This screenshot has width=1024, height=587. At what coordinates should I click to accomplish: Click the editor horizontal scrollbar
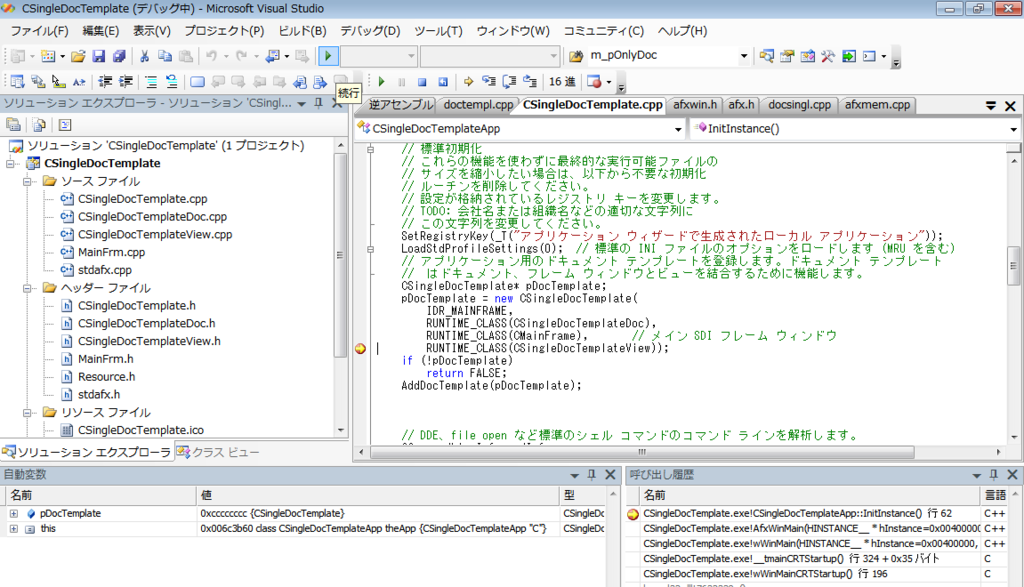coord(642,452)
